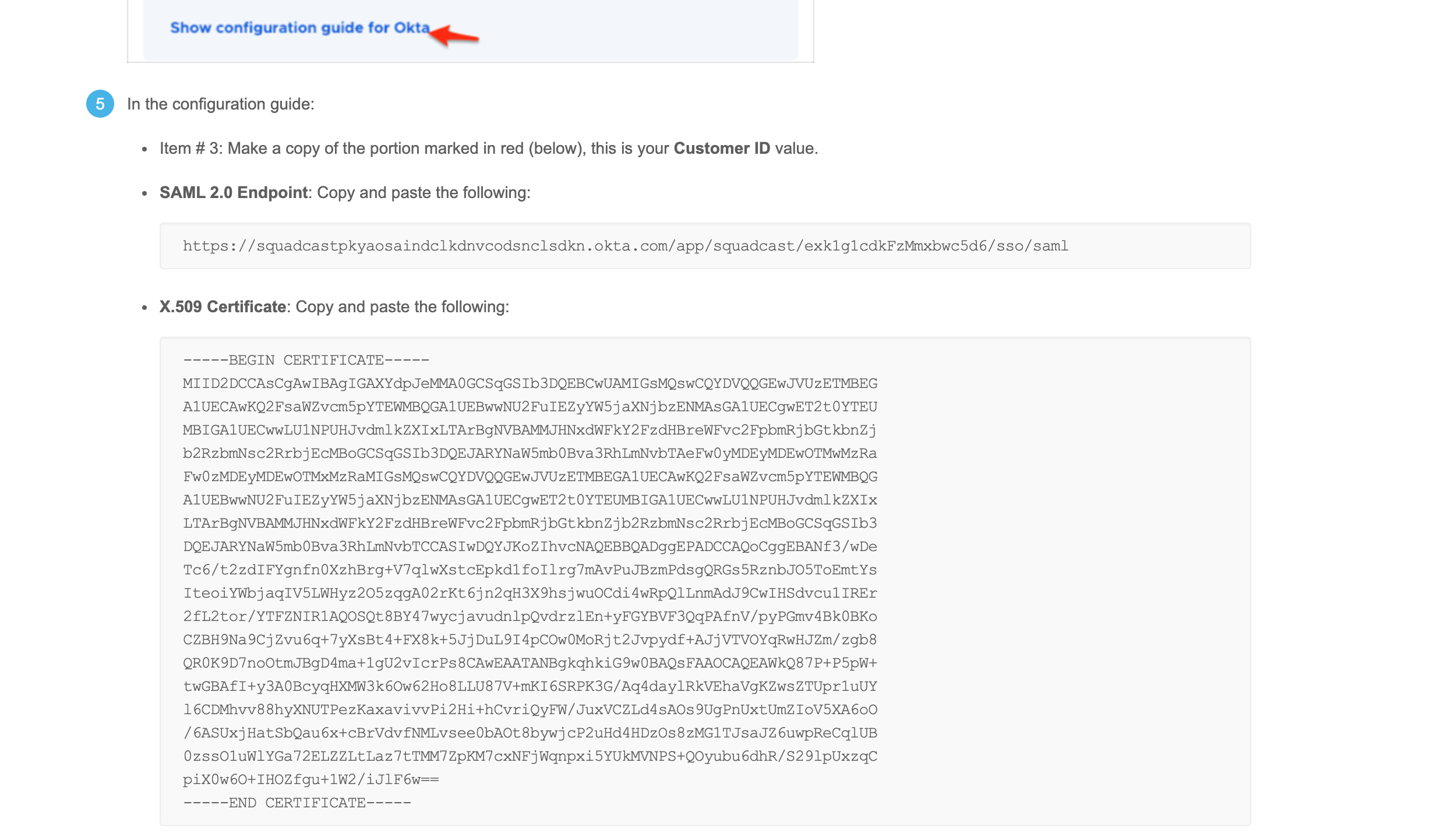Click the bold SAML 2.0 Endpoint label

pyautogui.click(x=234, y=193)
